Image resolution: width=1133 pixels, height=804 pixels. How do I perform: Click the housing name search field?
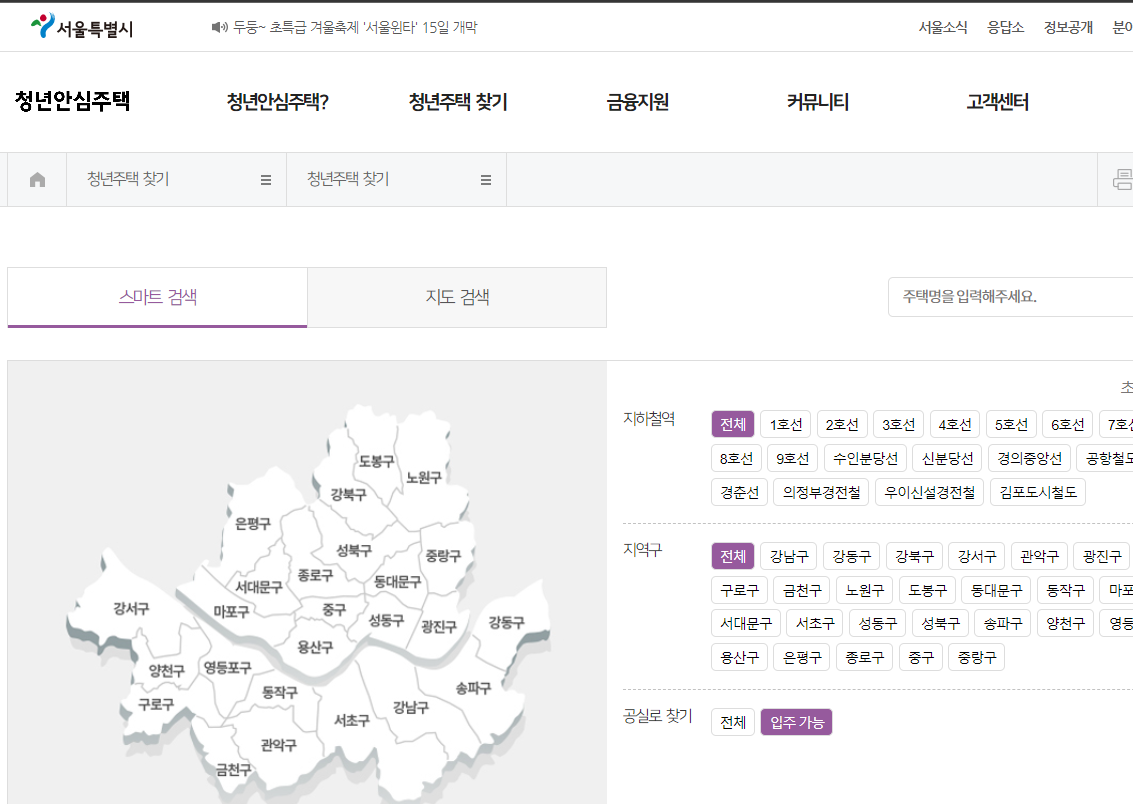1010,296
